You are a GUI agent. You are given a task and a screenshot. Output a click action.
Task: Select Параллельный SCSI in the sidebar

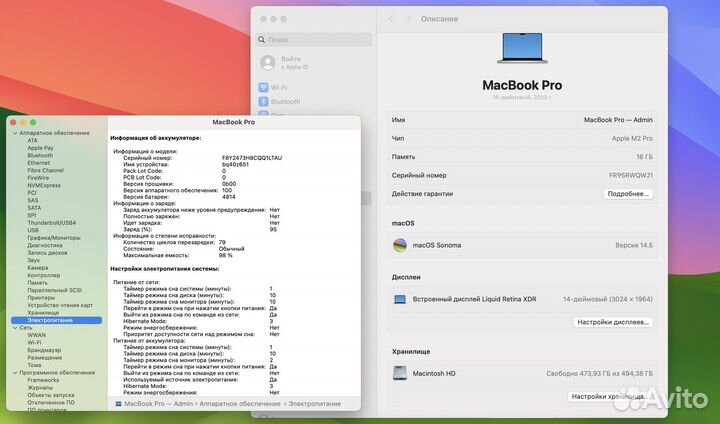pos(54,290)
